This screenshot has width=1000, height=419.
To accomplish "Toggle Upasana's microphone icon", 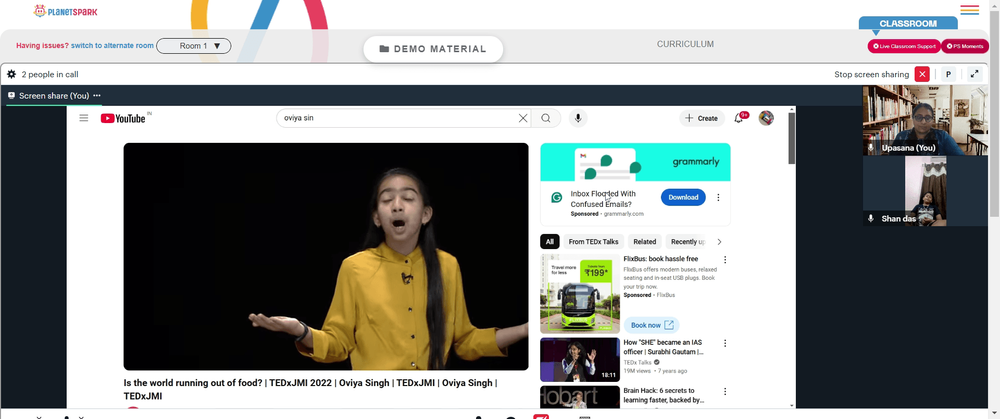I will point(871,147).
